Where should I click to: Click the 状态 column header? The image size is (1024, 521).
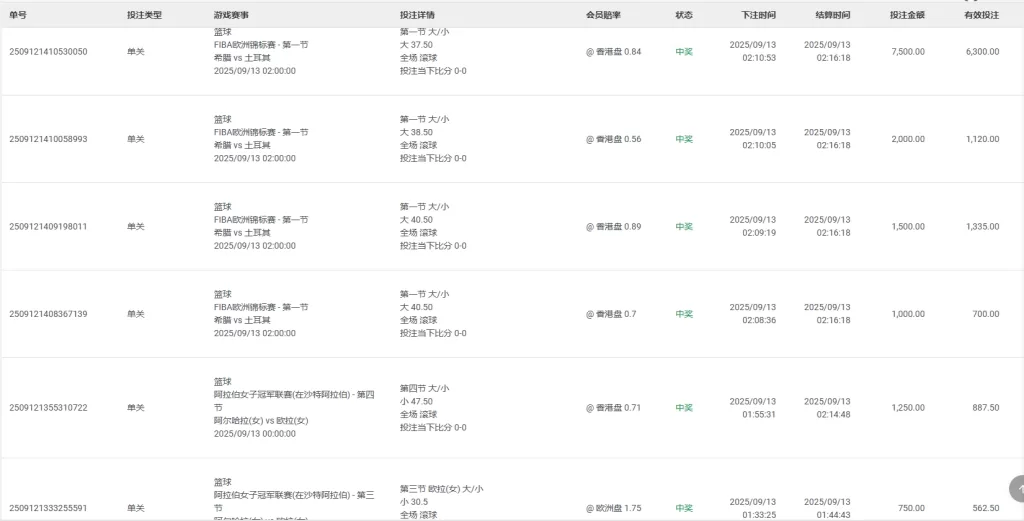click(x=684, y=15)
